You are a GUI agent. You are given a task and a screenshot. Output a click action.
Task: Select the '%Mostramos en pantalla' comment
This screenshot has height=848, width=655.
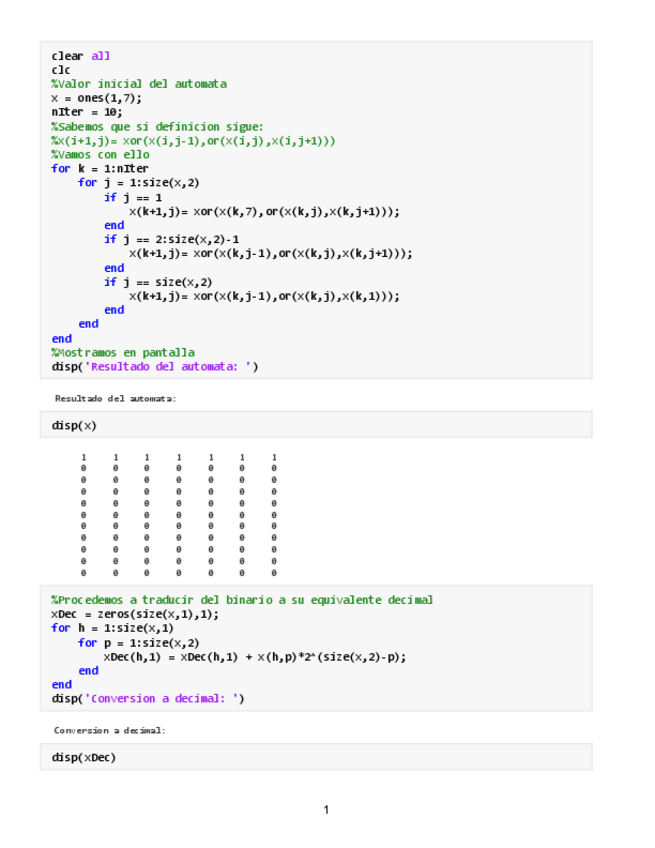(123, 352)
